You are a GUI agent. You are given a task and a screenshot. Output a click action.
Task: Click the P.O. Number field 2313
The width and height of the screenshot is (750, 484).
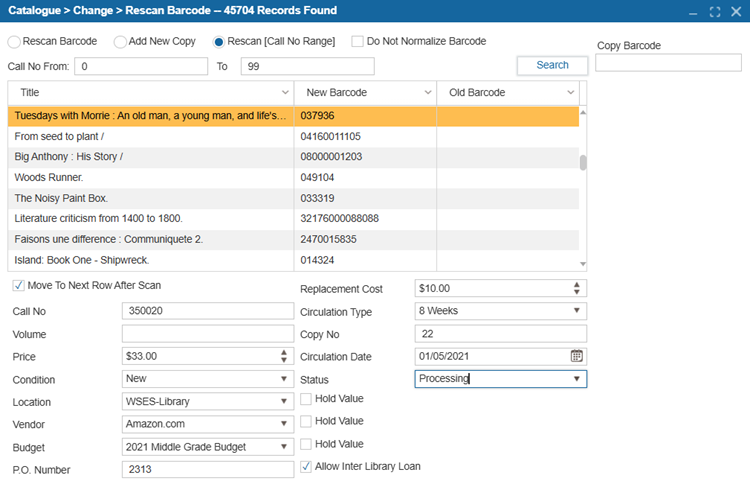point(208,470)
